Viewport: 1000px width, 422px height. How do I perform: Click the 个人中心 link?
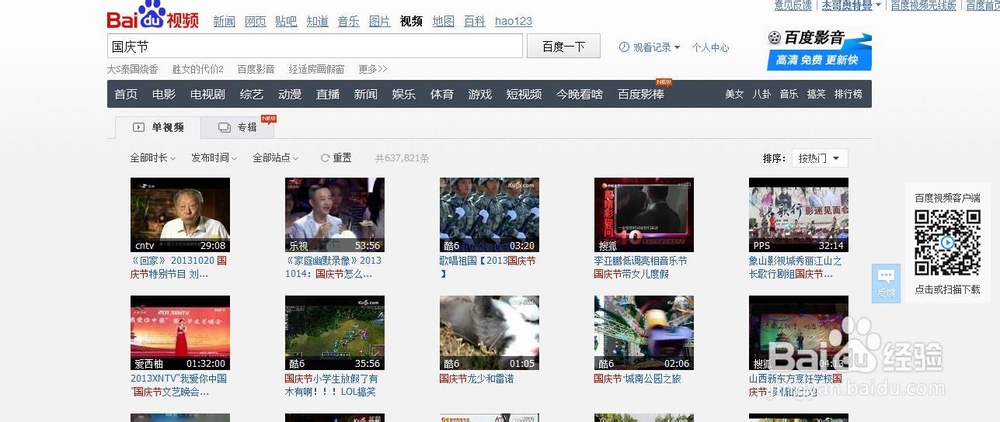coord(710,47)
